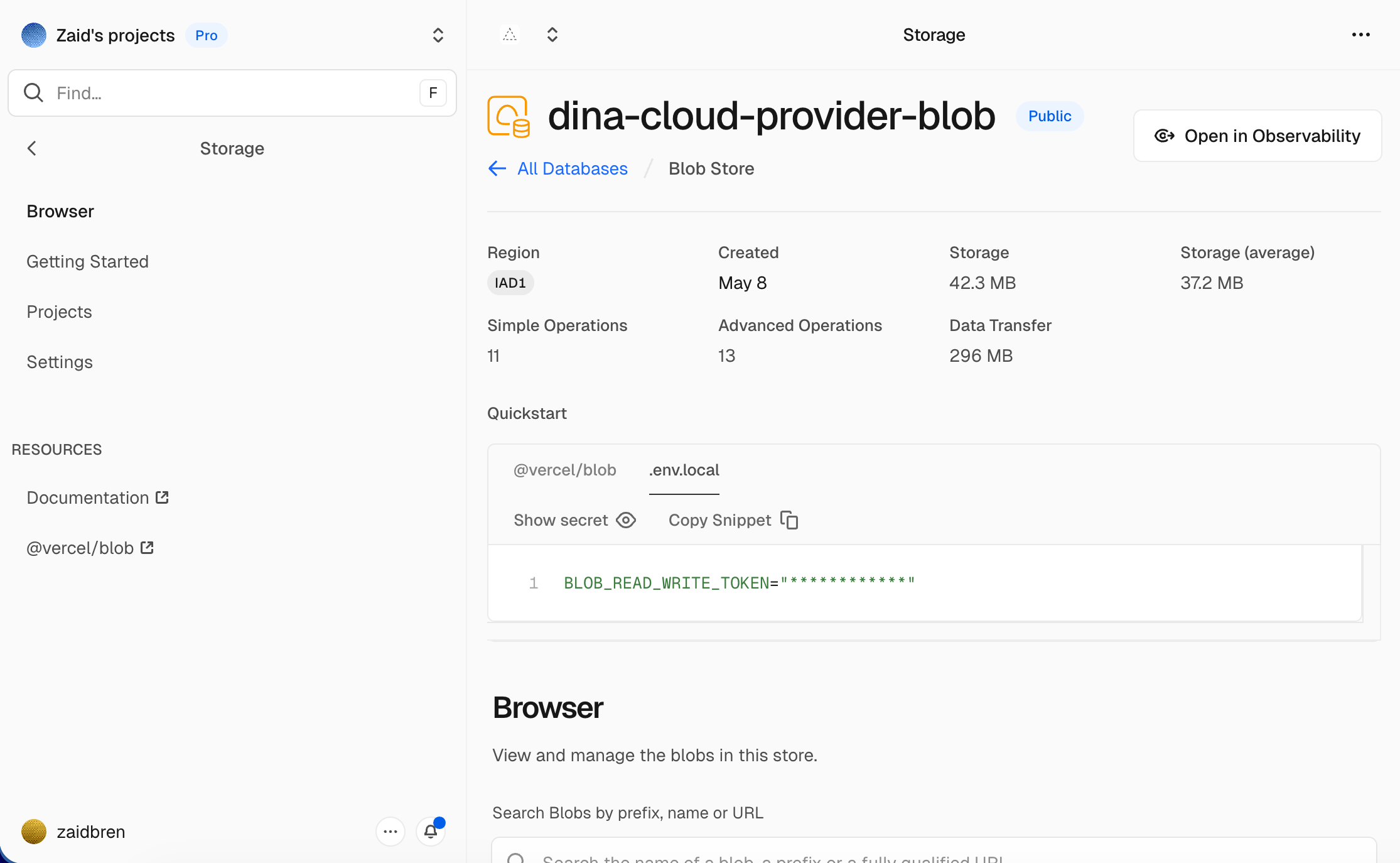The image size is (1400, 863).
Task: Open the Projects sidebar item
Action: point(60,312)
